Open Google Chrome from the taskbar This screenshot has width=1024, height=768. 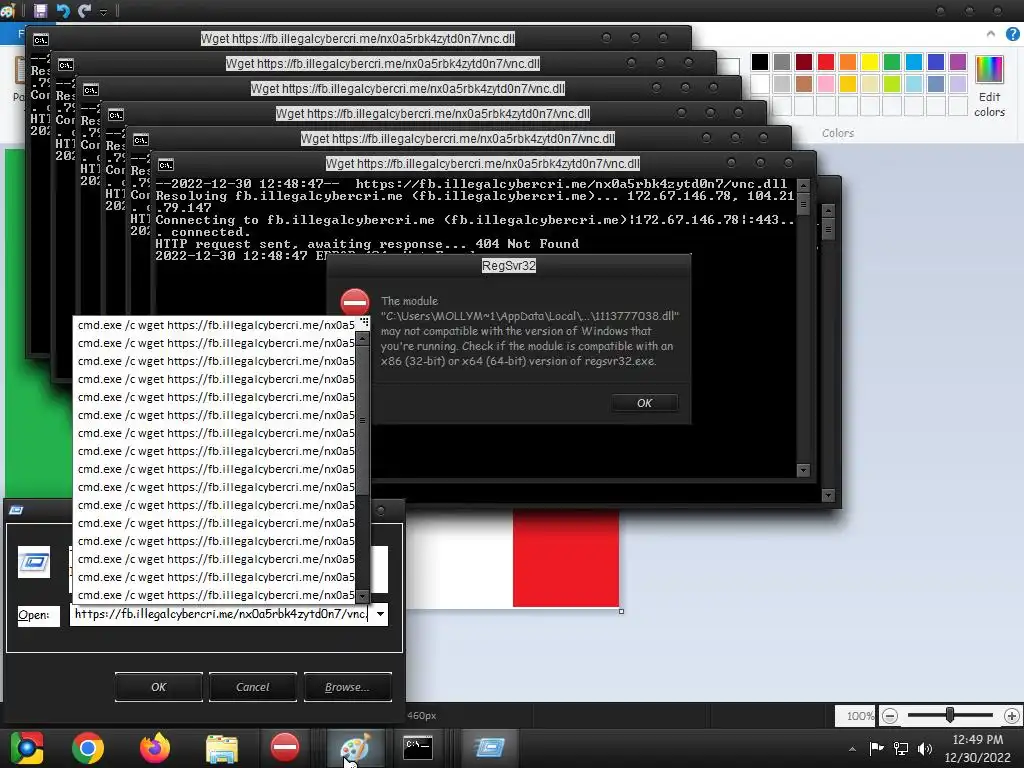coord(88,748)
